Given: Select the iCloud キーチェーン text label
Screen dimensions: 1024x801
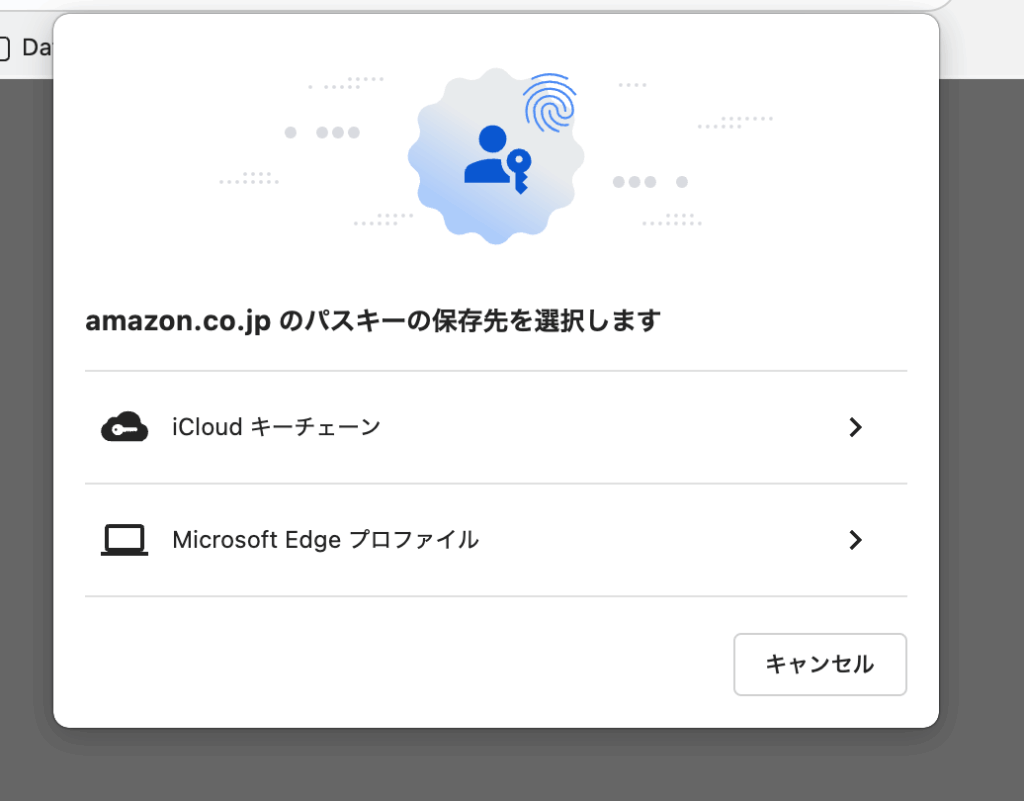Looking at the screenshot, I should tap(276, 428).
